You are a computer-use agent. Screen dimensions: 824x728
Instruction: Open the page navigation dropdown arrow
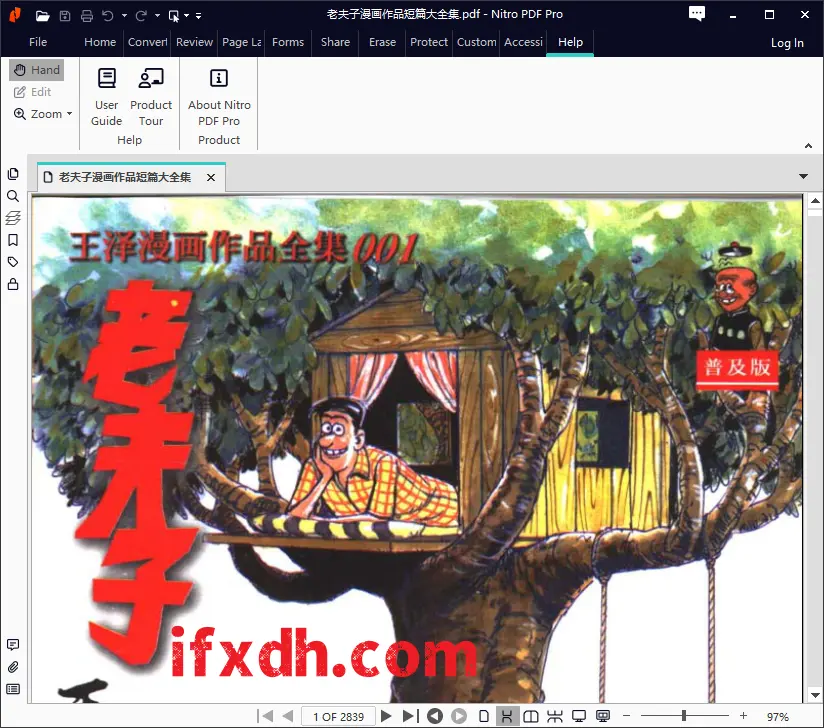pyautogui.click(x=804, y=176)
